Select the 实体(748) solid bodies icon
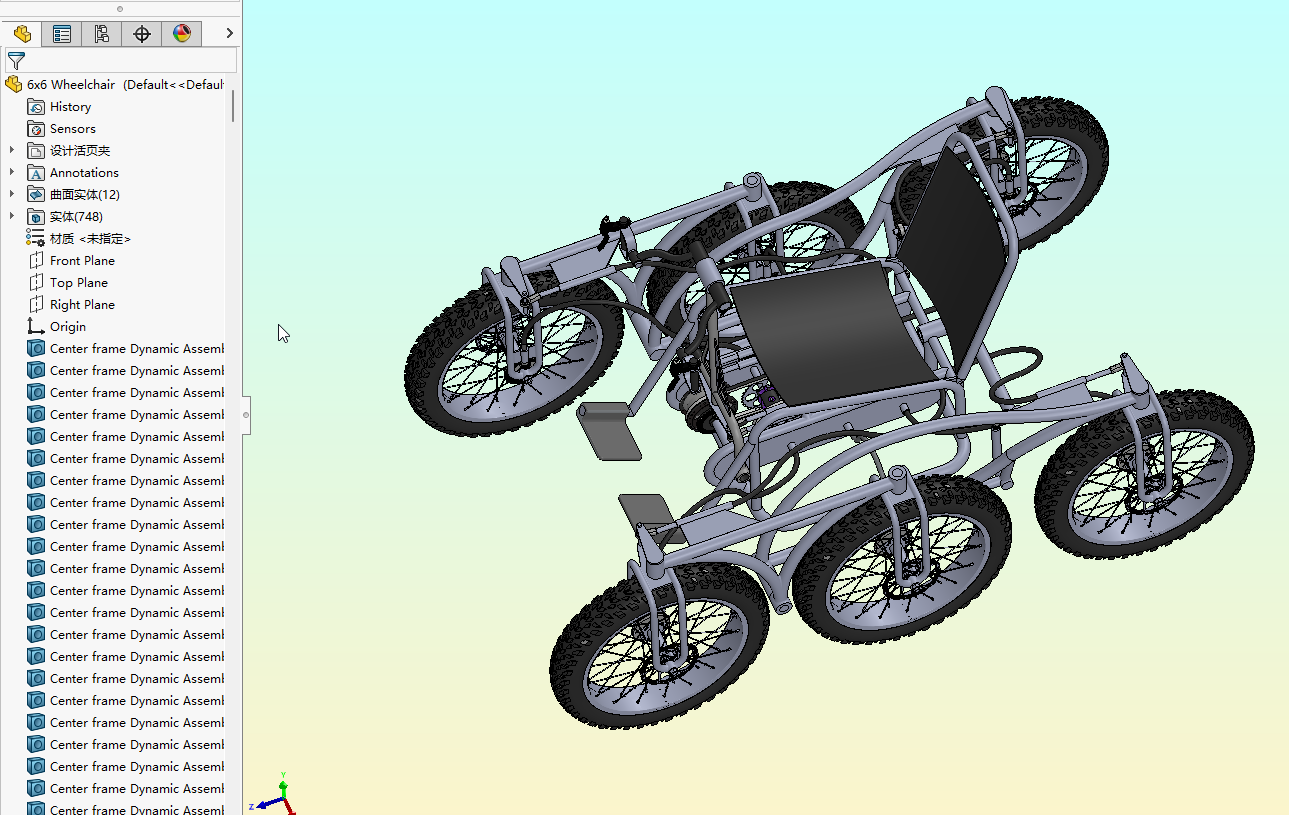Screen dimensions: 1289x815 click(36, 217)
